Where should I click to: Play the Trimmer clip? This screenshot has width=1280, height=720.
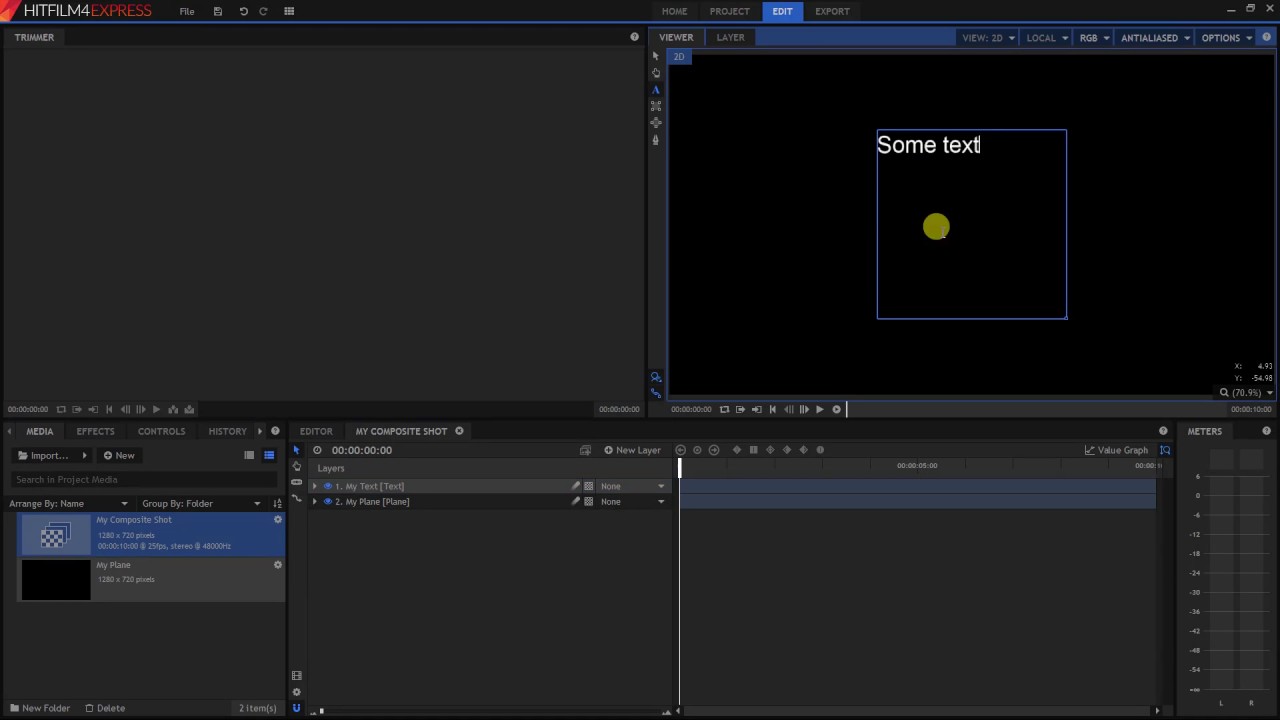click(156, 409)
